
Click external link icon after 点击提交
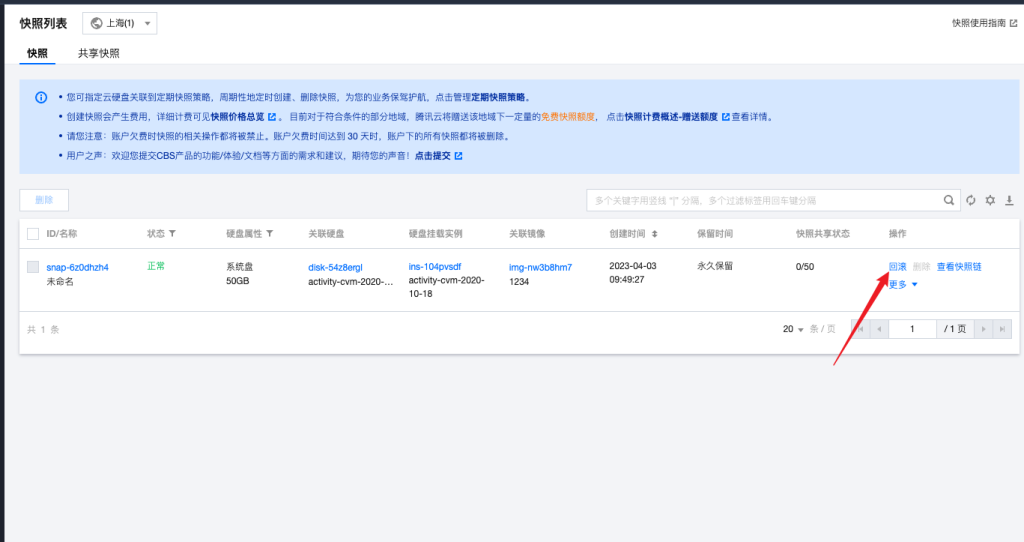(x=458, y=156)
